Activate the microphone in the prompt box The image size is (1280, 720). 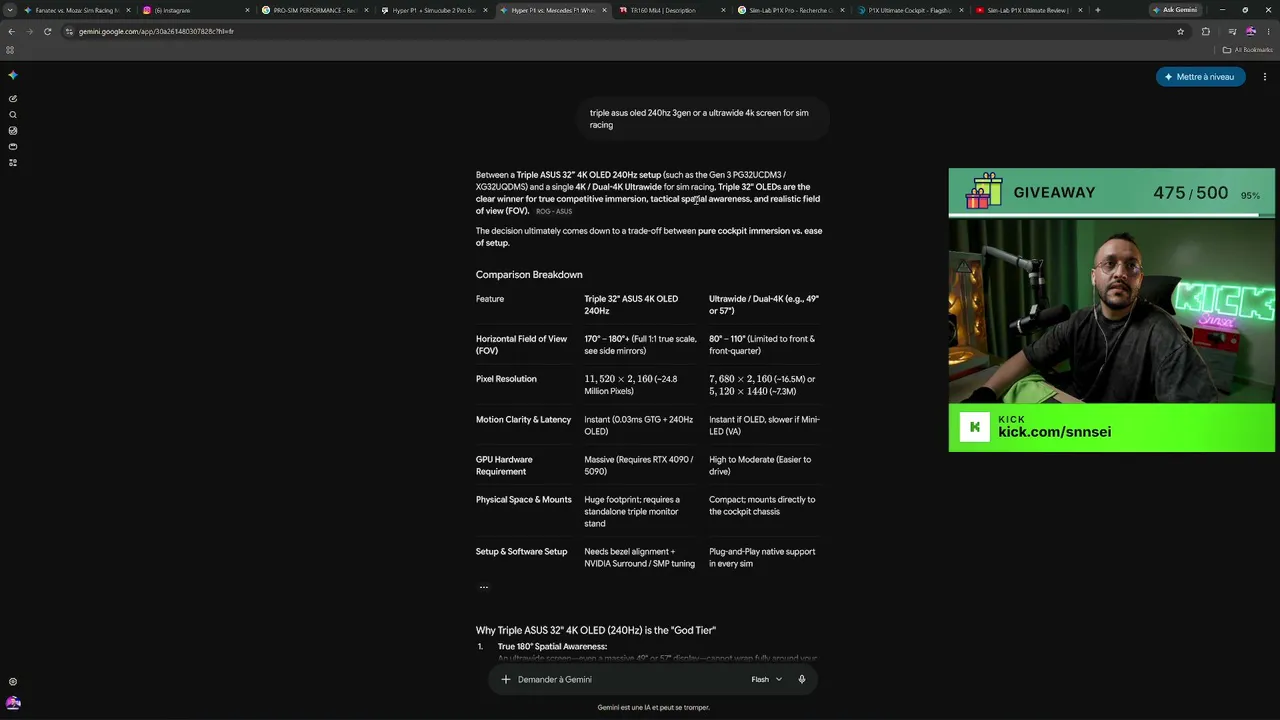[x=801, y=680]
